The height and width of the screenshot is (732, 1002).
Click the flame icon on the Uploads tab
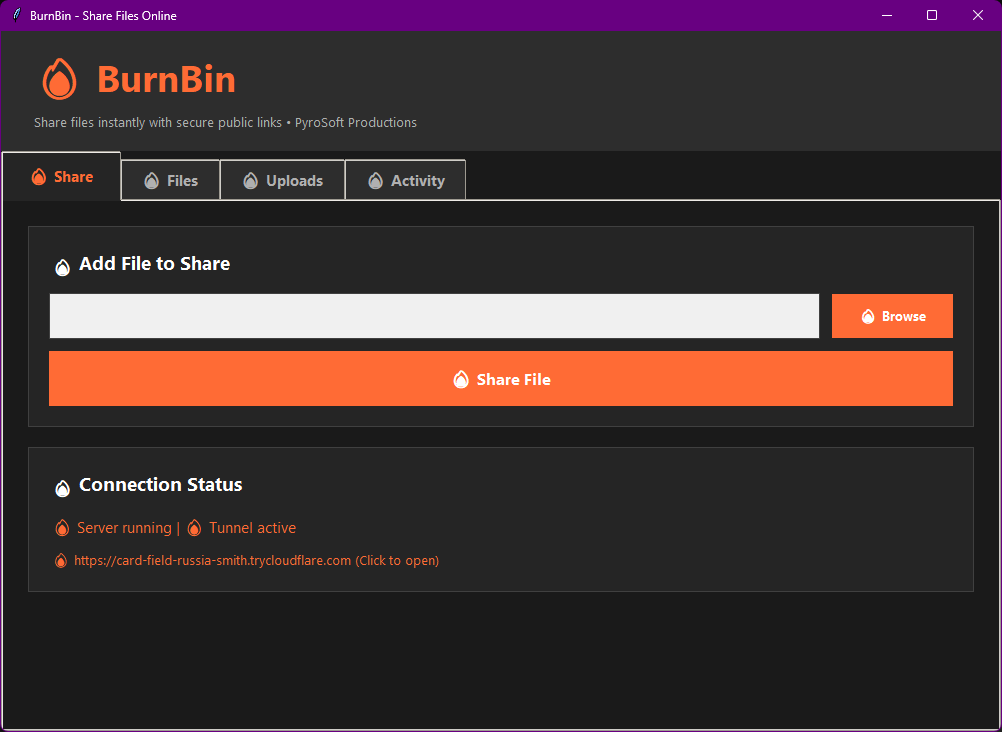250,181
